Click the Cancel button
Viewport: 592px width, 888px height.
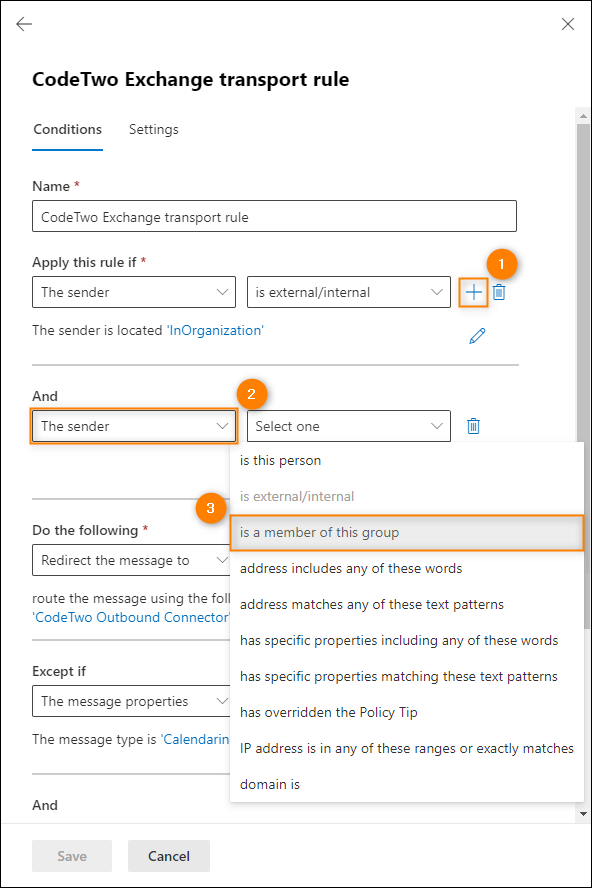pyautogui.click(x=169, y=856)
